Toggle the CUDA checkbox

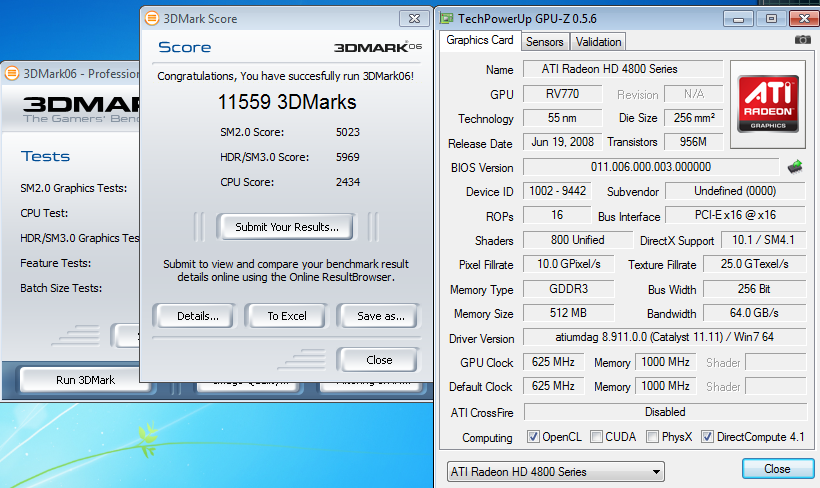click(x=596, y=437)
